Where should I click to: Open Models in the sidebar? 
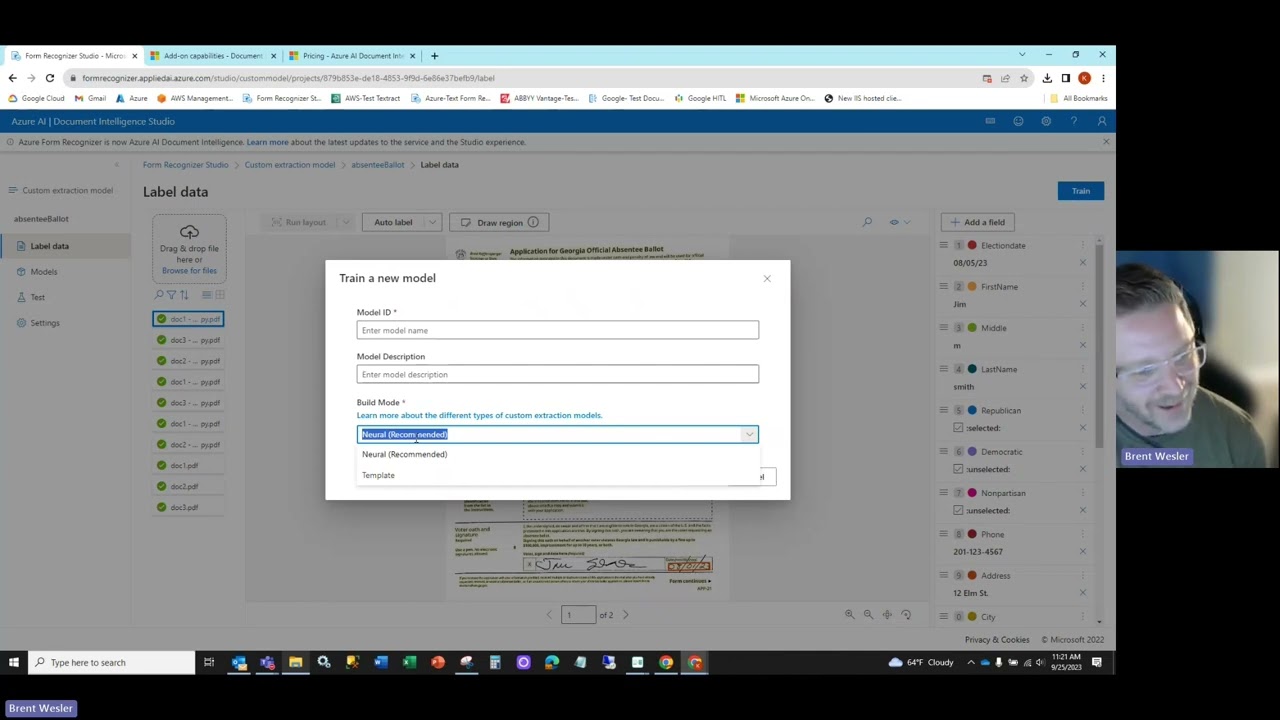(65, 272)
